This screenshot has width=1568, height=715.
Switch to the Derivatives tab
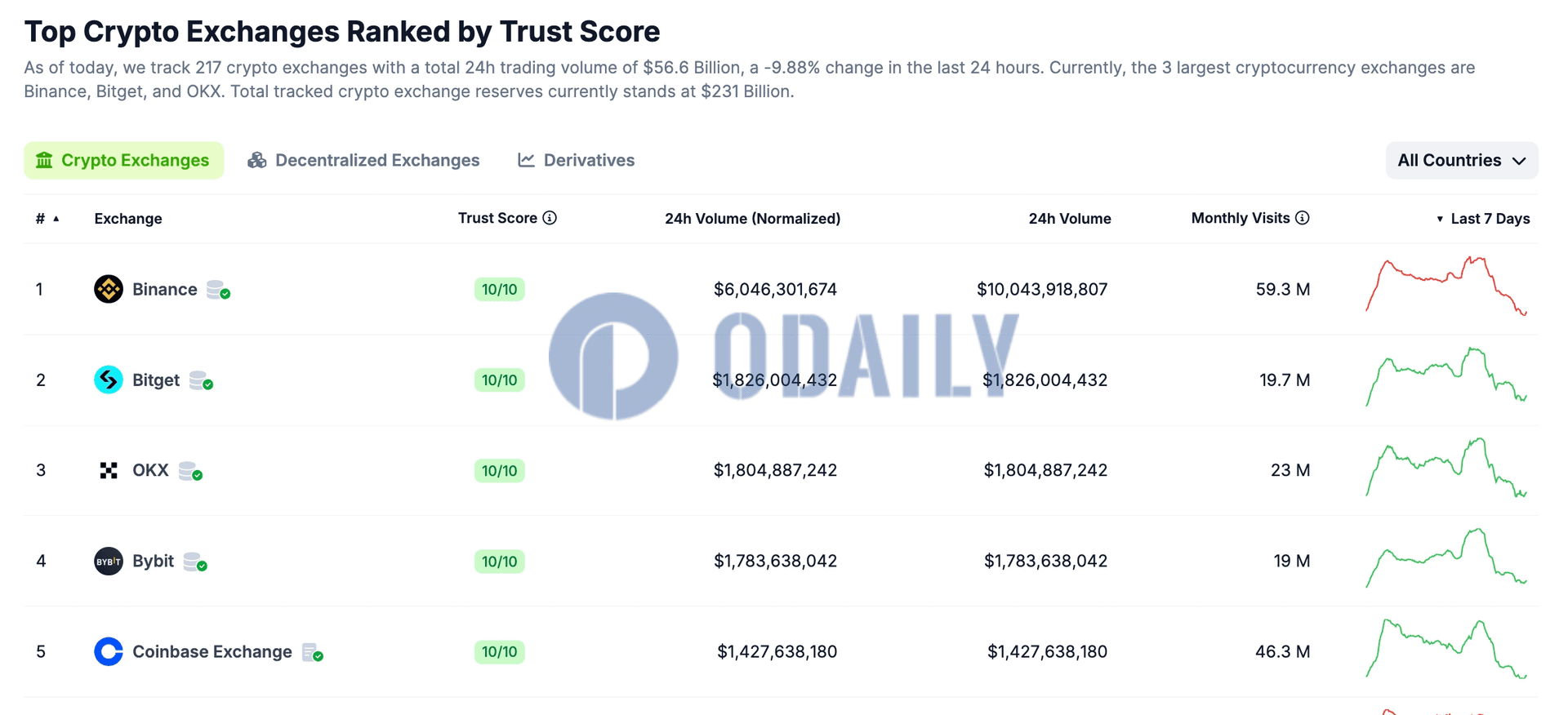click(x=576, y=160)
